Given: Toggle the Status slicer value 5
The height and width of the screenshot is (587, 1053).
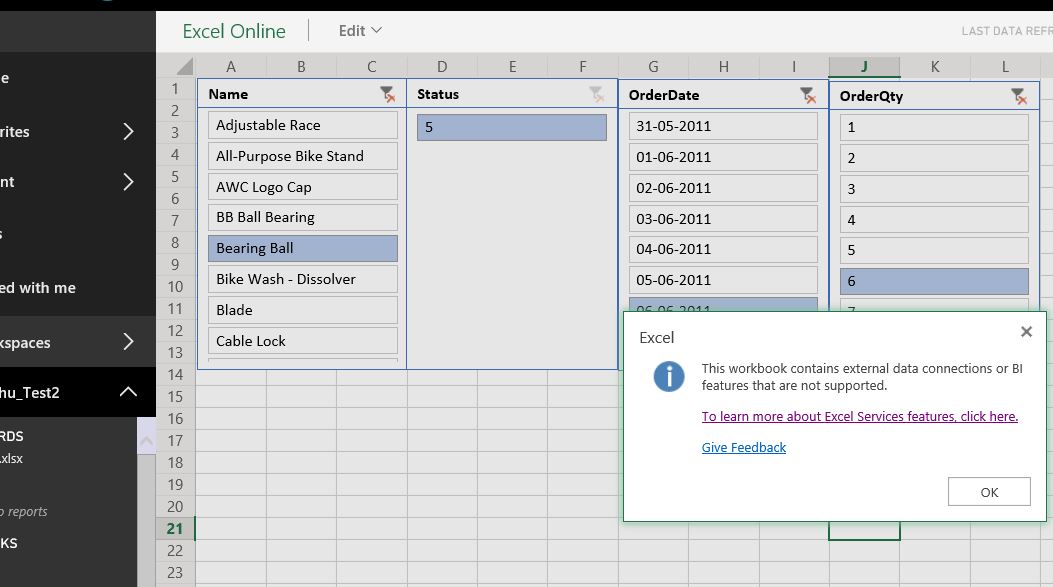Looking at the screenshot, I should 512,127.
